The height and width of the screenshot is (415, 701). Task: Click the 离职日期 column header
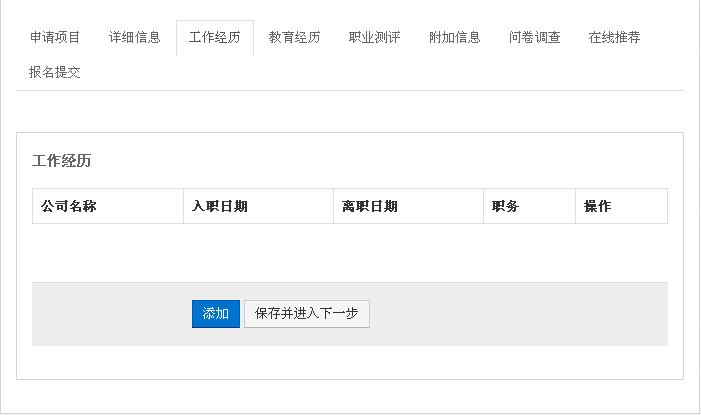[x=409, y=206]
